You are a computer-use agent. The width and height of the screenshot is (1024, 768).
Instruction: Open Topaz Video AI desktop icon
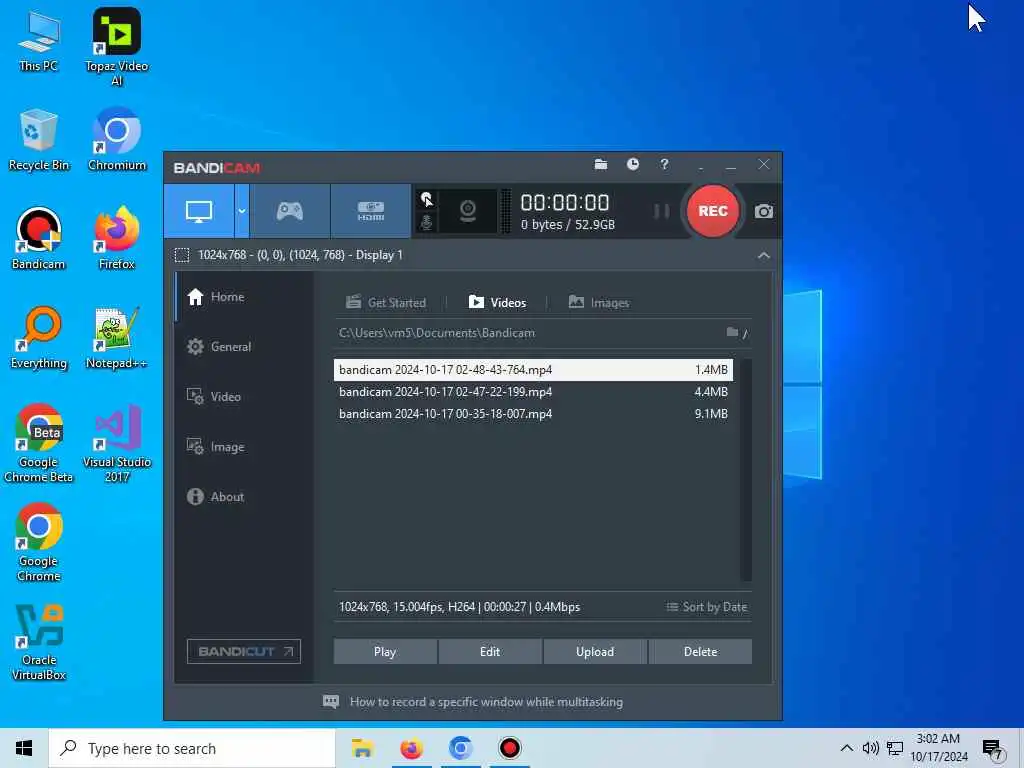117,46
